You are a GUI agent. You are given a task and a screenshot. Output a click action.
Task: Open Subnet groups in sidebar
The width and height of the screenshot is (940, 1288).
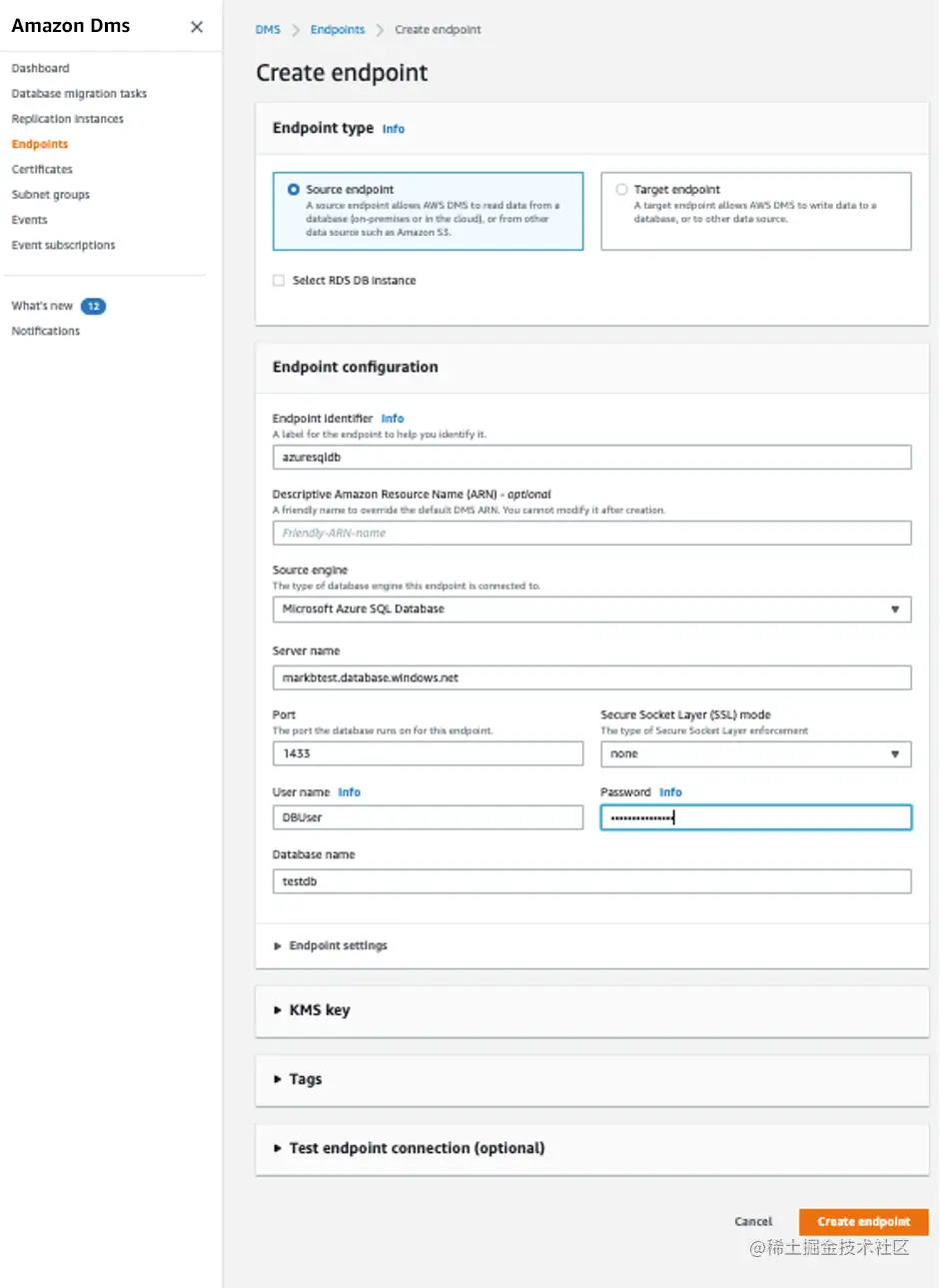pyautogui.click(x=50, y=195)
